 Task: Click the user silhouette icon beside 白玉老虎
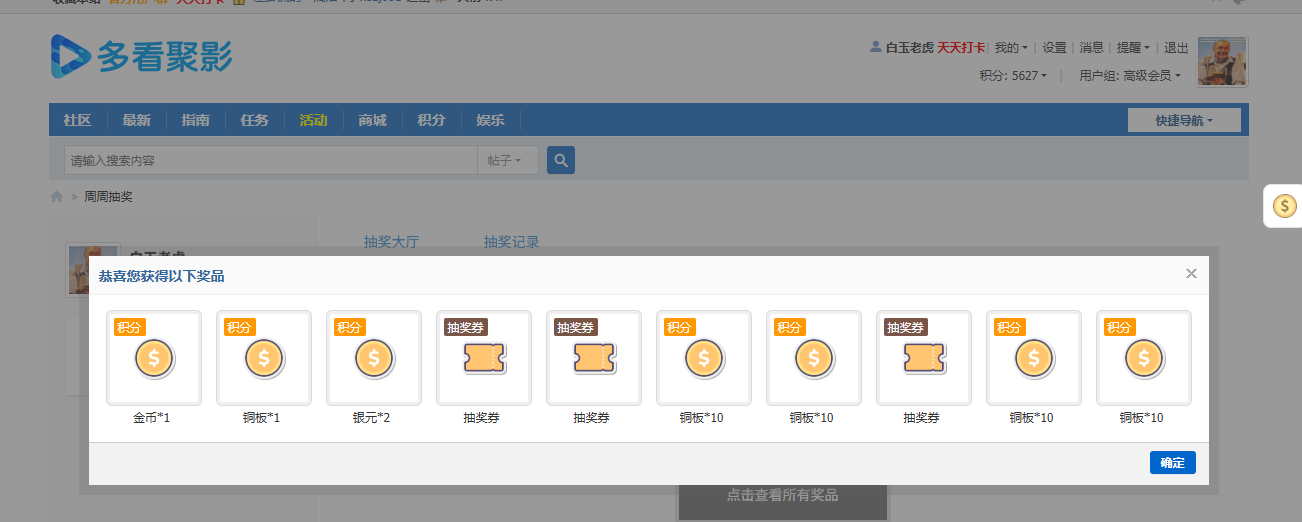[x=876, y=47]
